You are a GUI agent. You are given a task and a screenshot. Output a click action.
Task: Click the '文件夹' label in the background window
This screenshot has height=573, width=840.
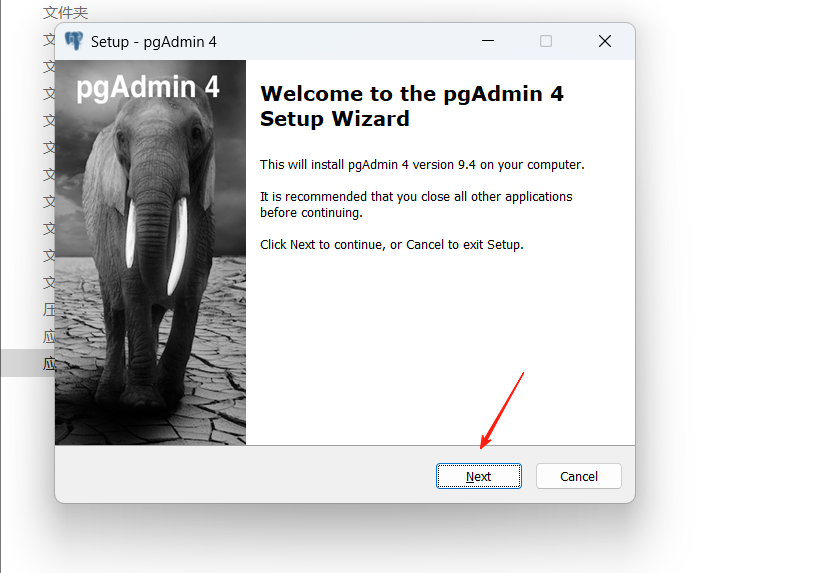tap(65, 12)
